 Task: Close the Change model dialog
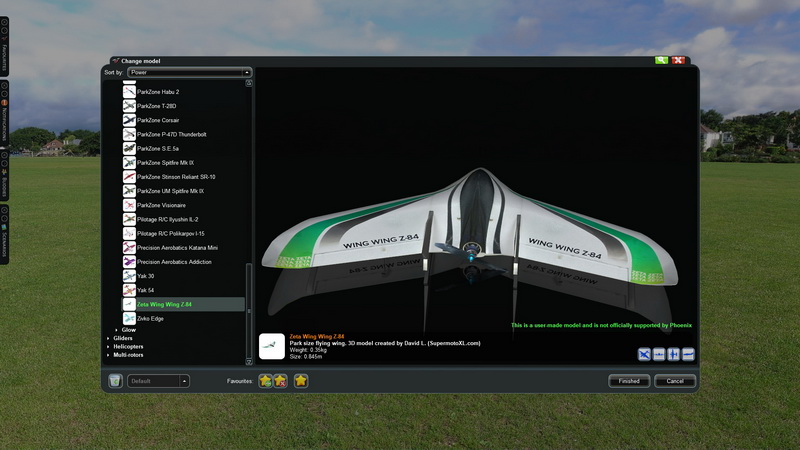(678, 60)
